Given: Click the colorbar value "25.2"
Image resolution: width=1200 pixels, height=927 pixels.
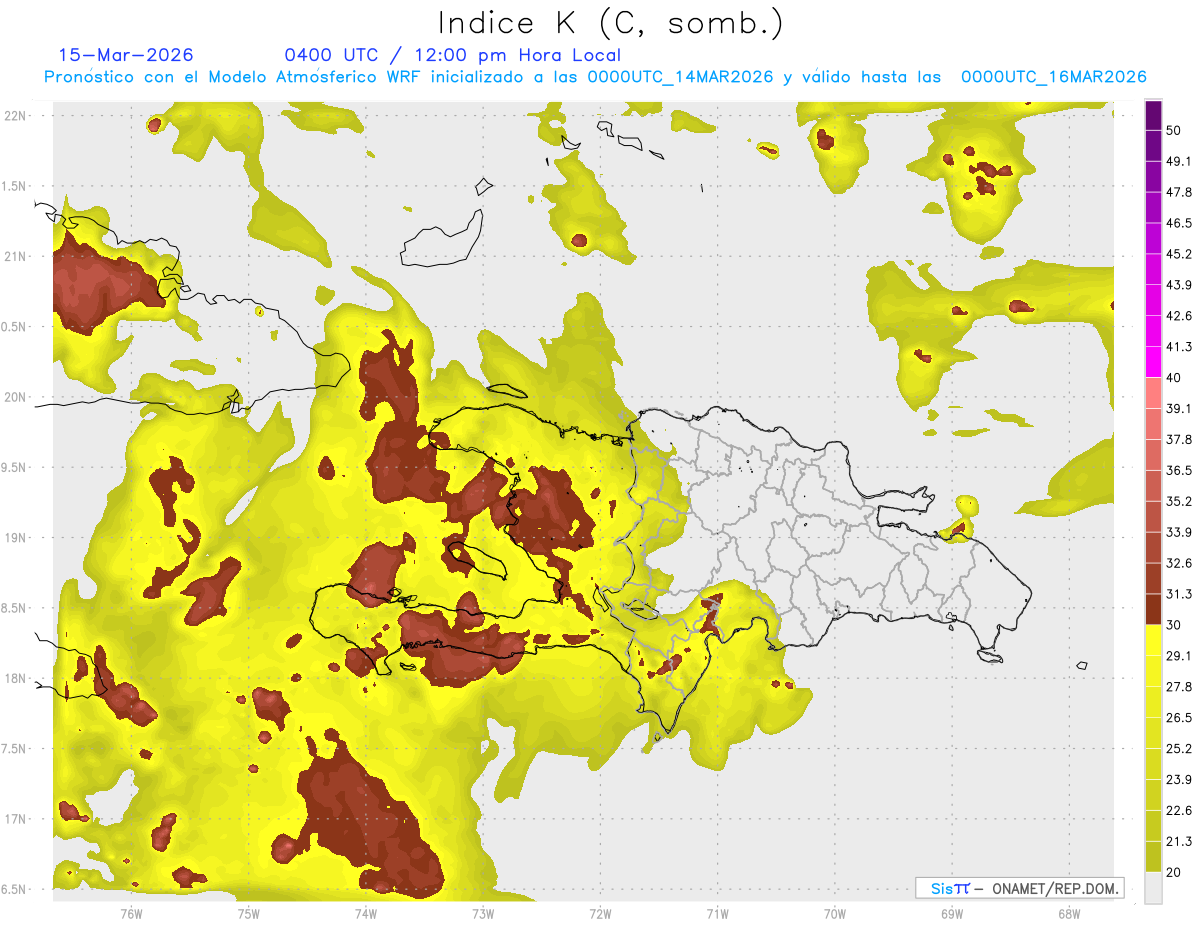Looking at the screenshot, I should pos(1178,749).
